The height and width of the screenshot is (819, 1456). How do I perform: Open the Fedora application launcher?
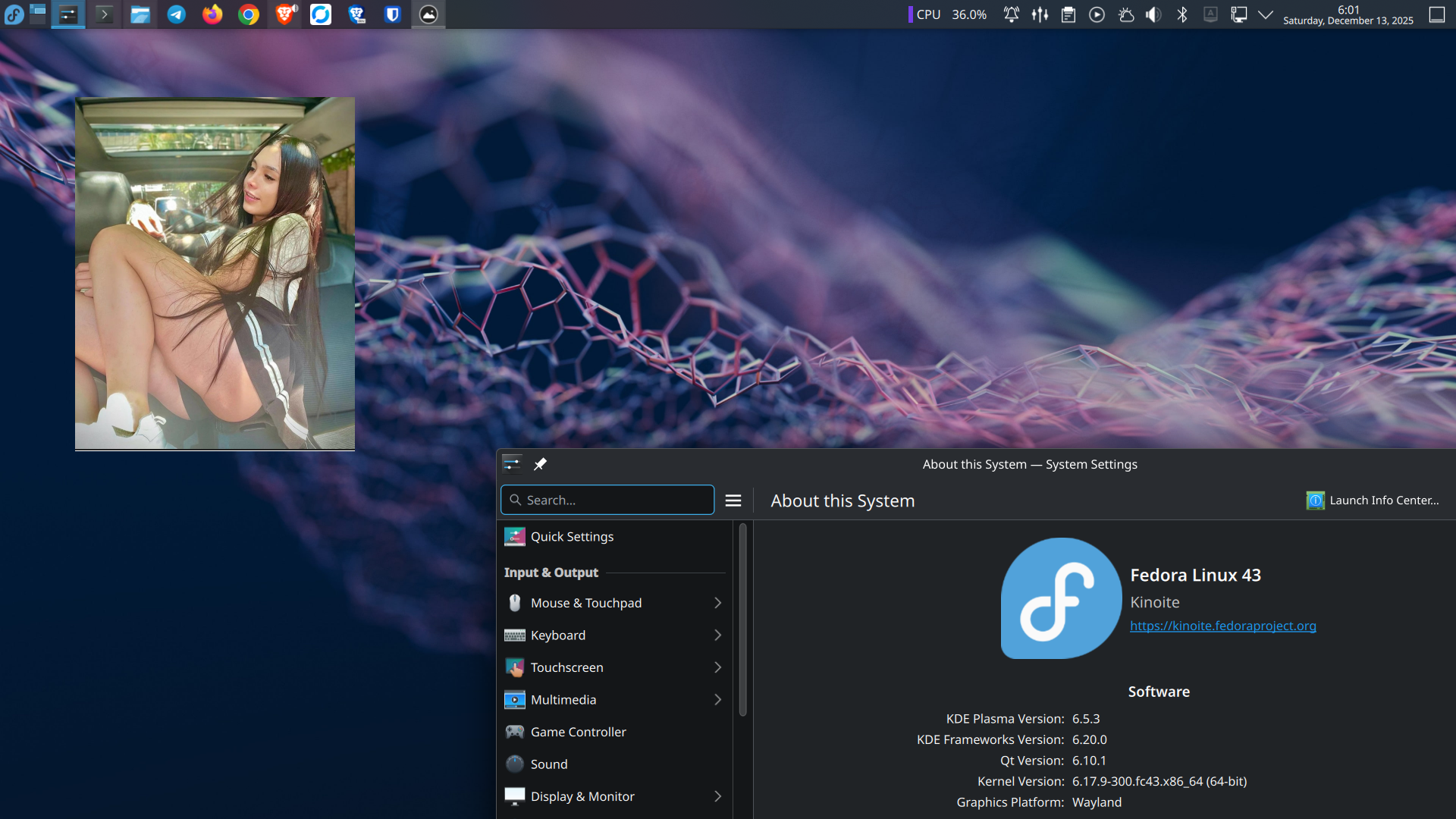pos(14,14)
